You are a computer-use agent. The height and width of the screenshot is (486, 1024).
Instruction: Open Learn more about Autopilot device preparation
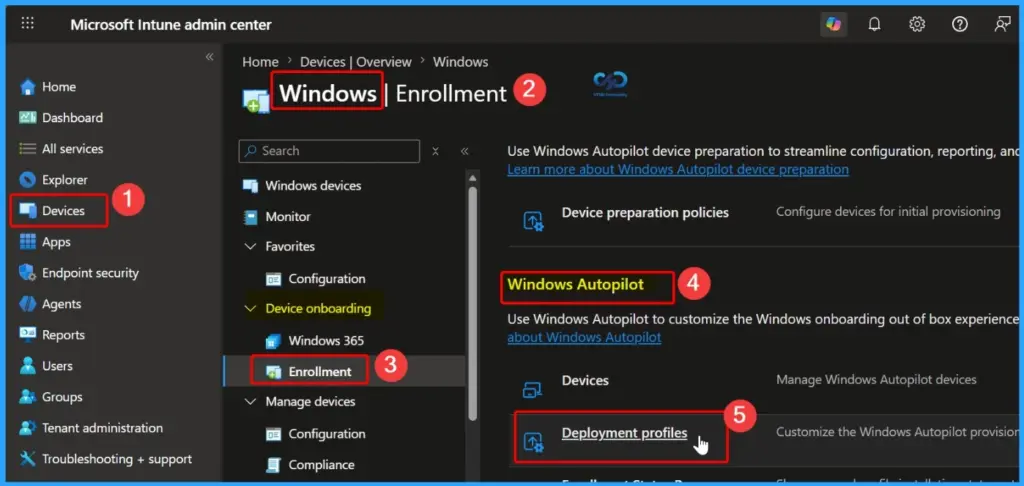click(678, 169)
